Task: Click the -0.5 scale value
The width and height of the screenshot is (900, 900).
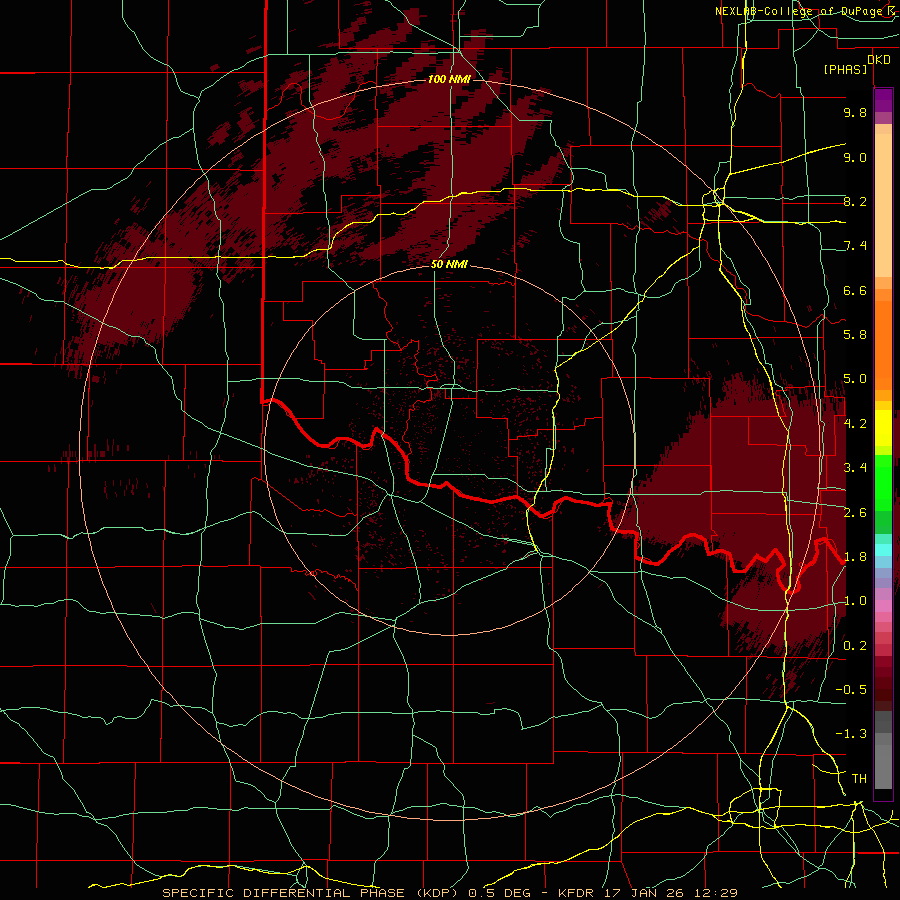Action: (x=851, y=690)
